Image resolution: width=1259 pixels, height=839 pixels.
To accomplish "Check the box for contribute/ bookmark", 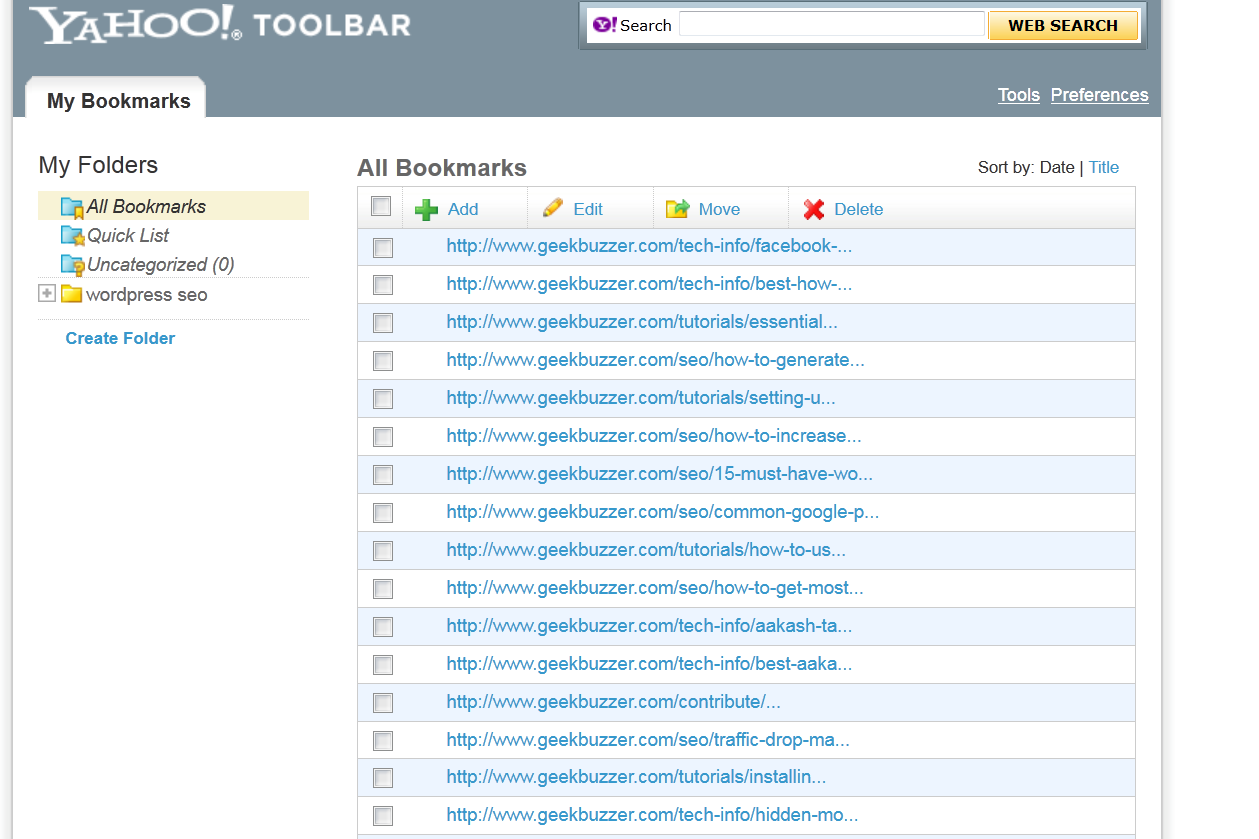I will coord(383,703).
